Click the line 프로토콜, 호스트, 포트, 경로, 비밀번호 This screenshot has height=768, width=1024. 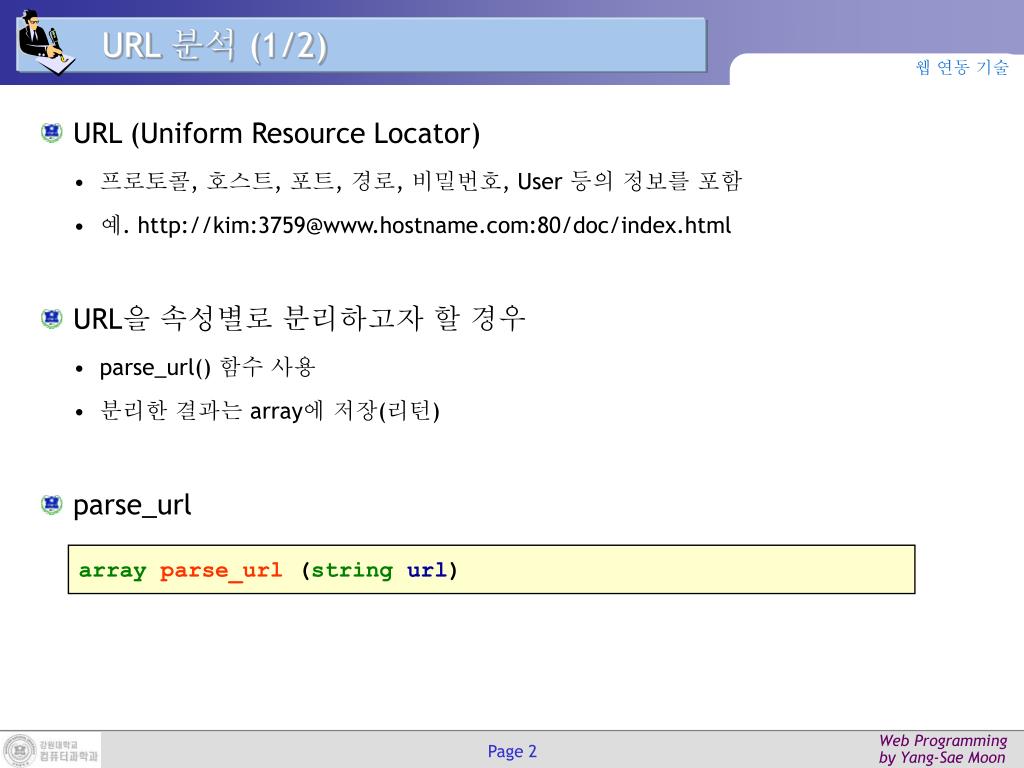click(421, 181)
